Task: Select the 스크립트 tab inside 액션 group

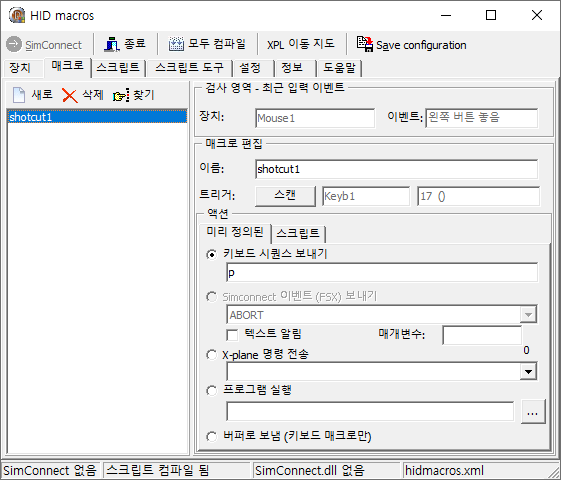Action: pyautogui.click(x=298, y=234)
